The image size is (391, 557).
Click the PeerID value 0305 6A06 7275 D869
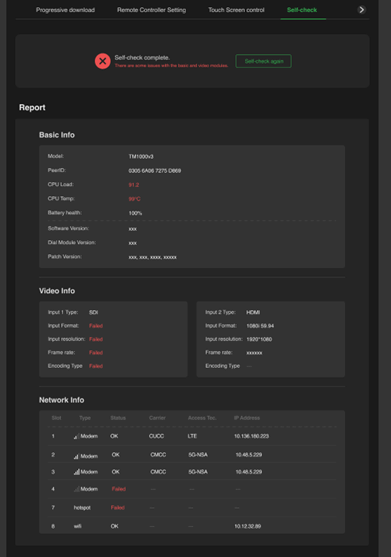154,171
